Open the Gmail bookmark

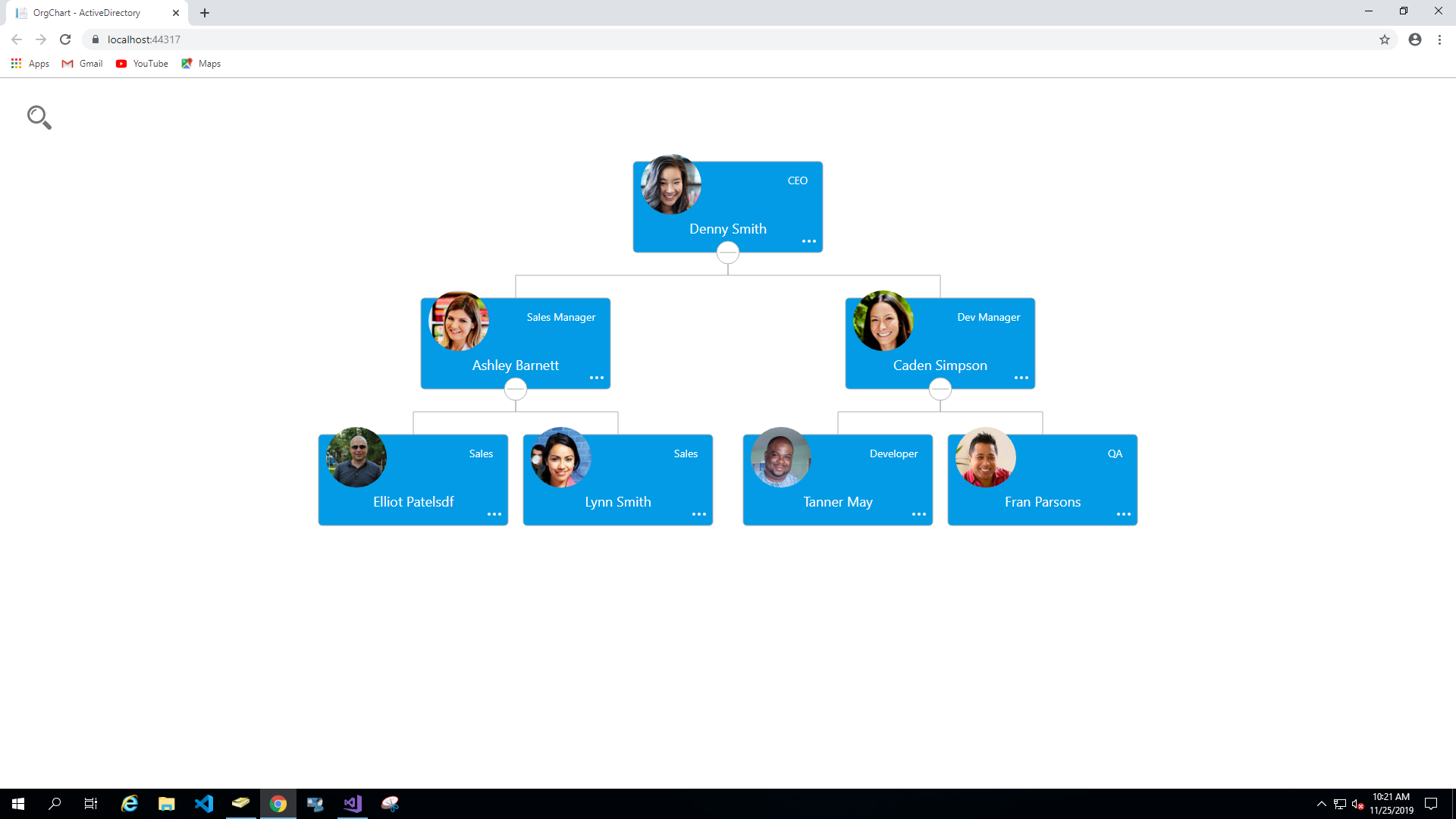[83, 64]
